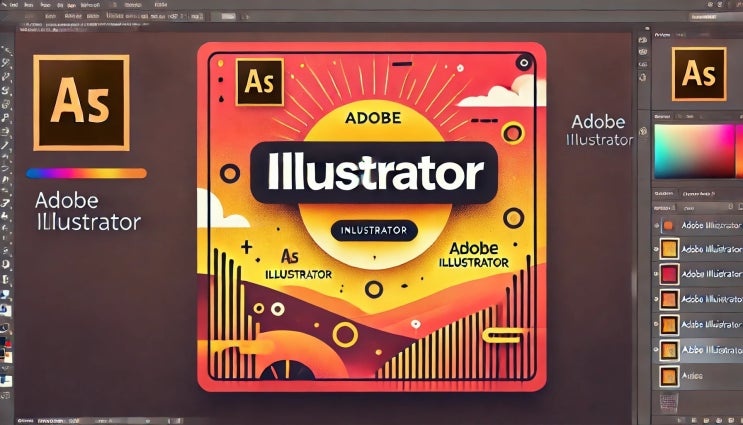Viewport: 743px width, 425px height.
Task: Select the black Illustrator banner in the artwork
Action: [374, 173]
